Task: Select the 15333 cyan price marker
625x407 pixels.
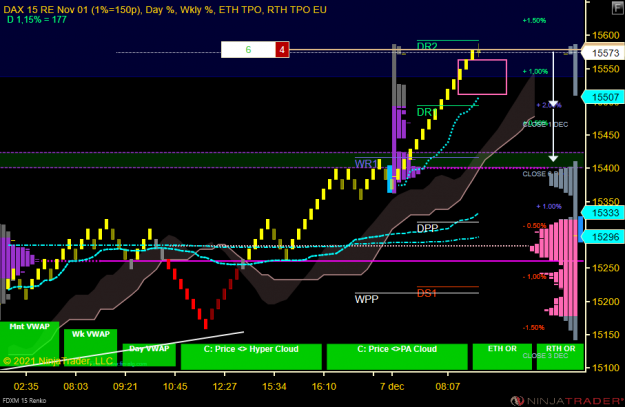Action: coord(604,213)
